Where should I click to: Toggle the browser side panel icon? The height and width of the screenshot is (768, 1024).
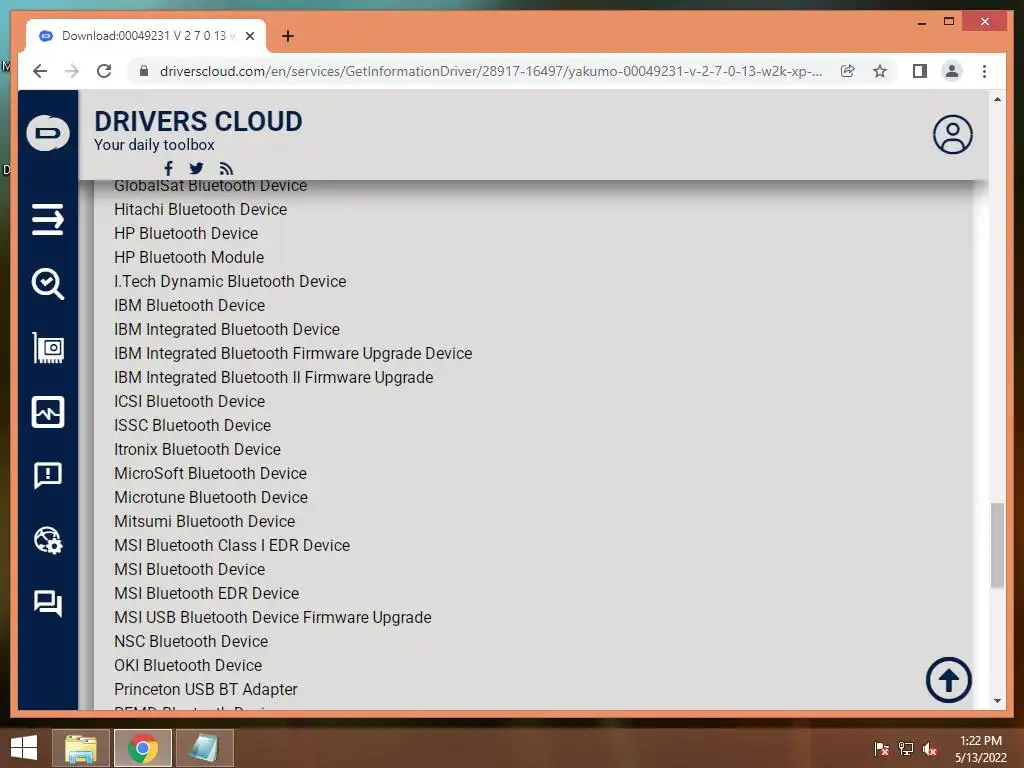click(920, 71)
